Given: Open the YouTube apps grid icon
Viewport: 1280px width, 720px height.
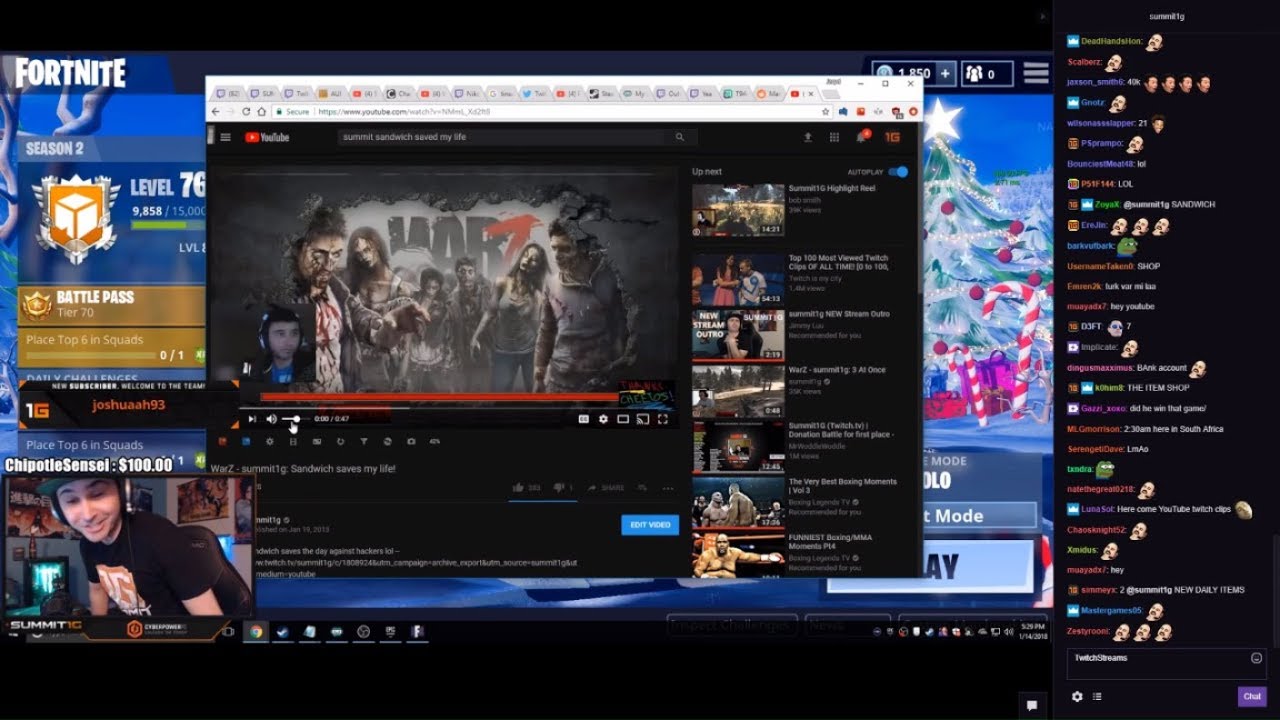Looking at the screenshot, I should pos(834,137).
